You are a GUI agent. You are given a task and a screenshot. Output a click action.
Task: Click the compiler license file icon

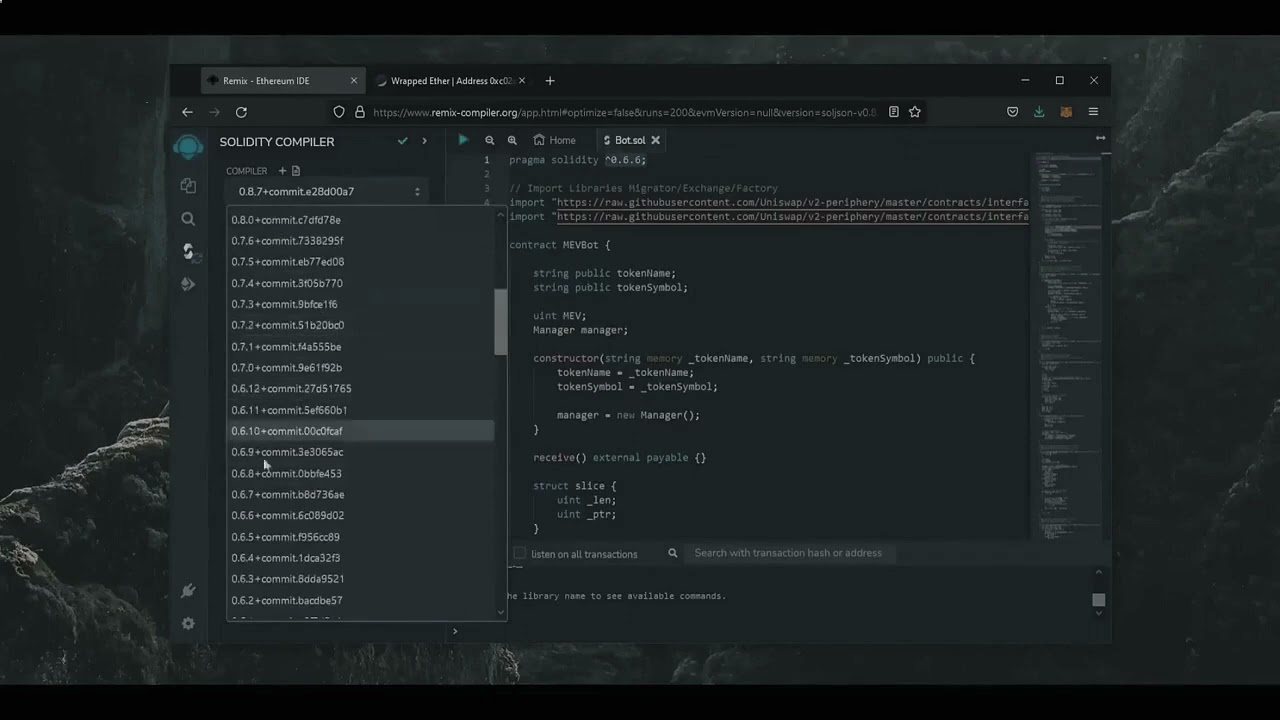(295, 171)
